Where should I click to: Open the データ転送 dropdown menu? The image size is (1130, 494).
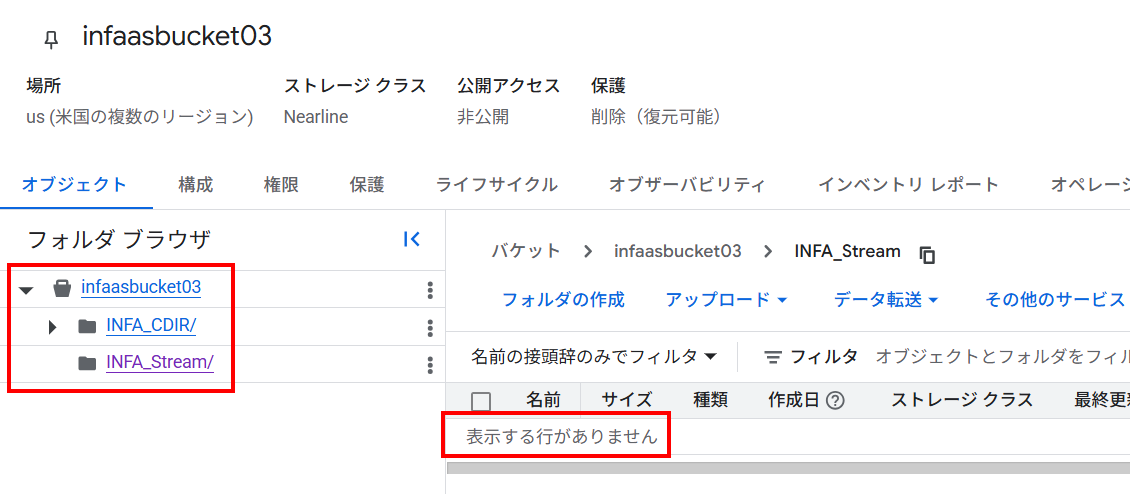pos(887,299)
